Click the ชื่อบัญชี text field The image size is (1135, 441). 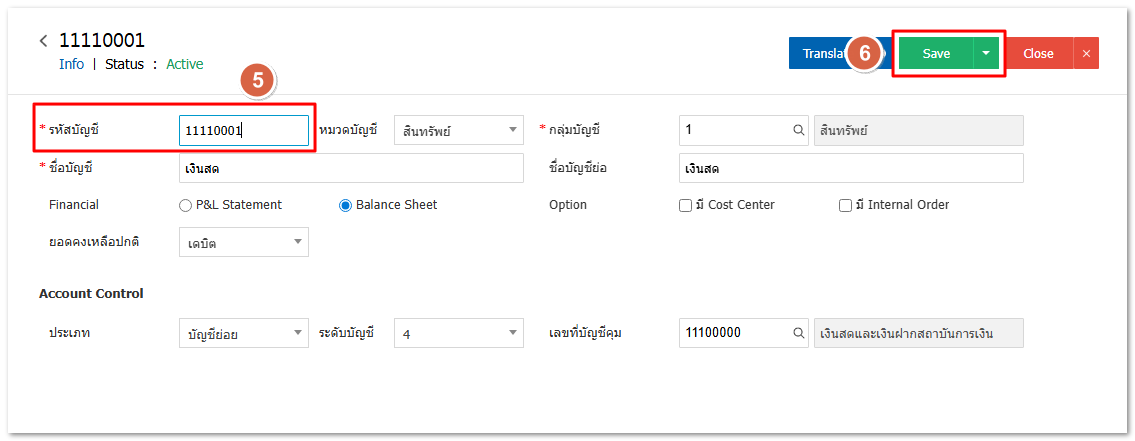coord(351,168)
